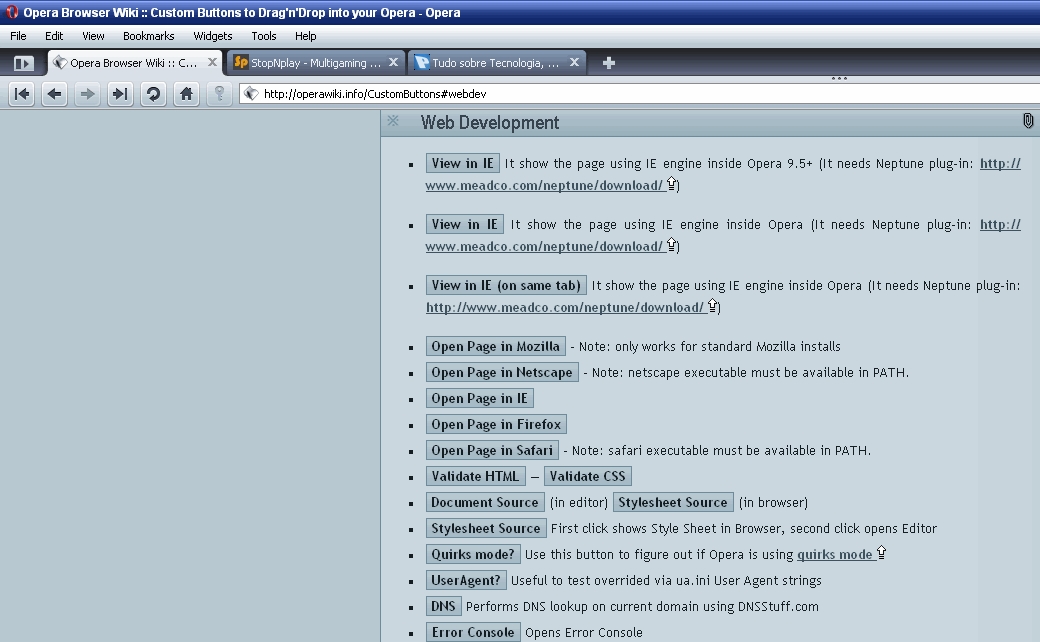Open the quirks mode hyperlink
The height and width of the screenshot is (642, 1040).
tap(834, 555)
